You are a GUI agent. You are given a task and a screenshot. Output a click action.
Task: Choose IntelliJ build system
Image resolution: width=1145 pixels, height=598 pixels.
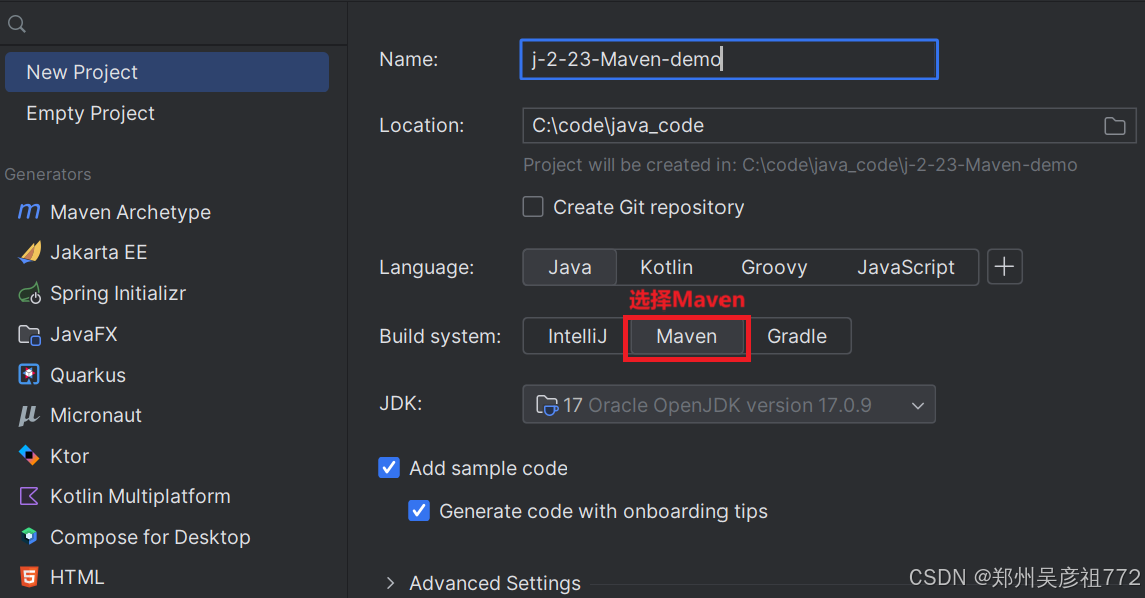[x=577, y=336]
